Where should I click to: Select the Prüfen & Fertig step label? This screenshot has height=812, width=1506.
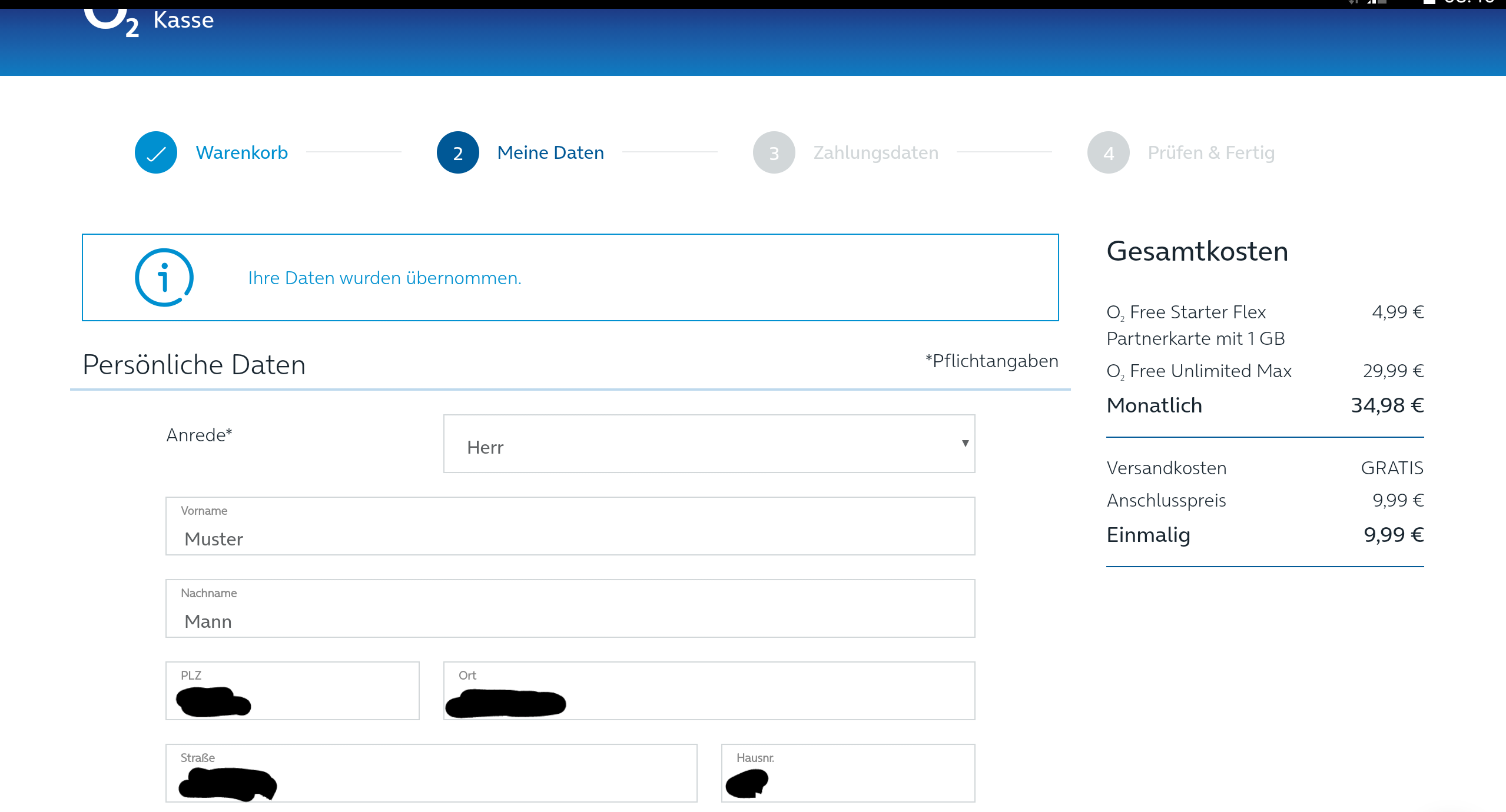tap(1211, 152)
